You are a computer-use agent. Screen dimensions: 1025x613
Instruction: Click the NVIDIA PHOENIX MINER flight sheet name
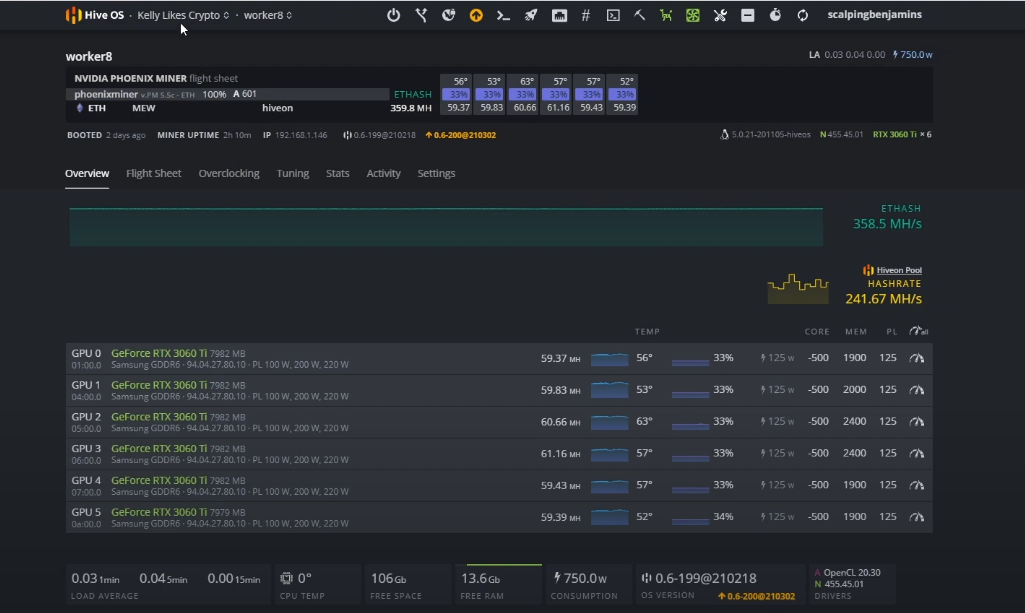point(130,78)
